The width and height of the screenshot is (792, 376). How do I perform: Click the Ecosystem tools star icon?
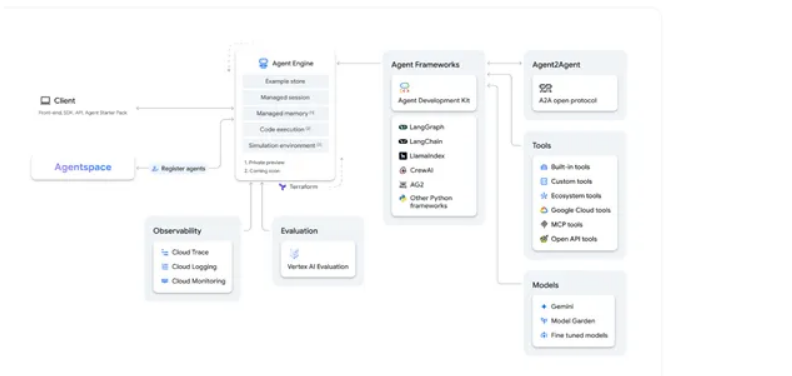pos(544,196)
